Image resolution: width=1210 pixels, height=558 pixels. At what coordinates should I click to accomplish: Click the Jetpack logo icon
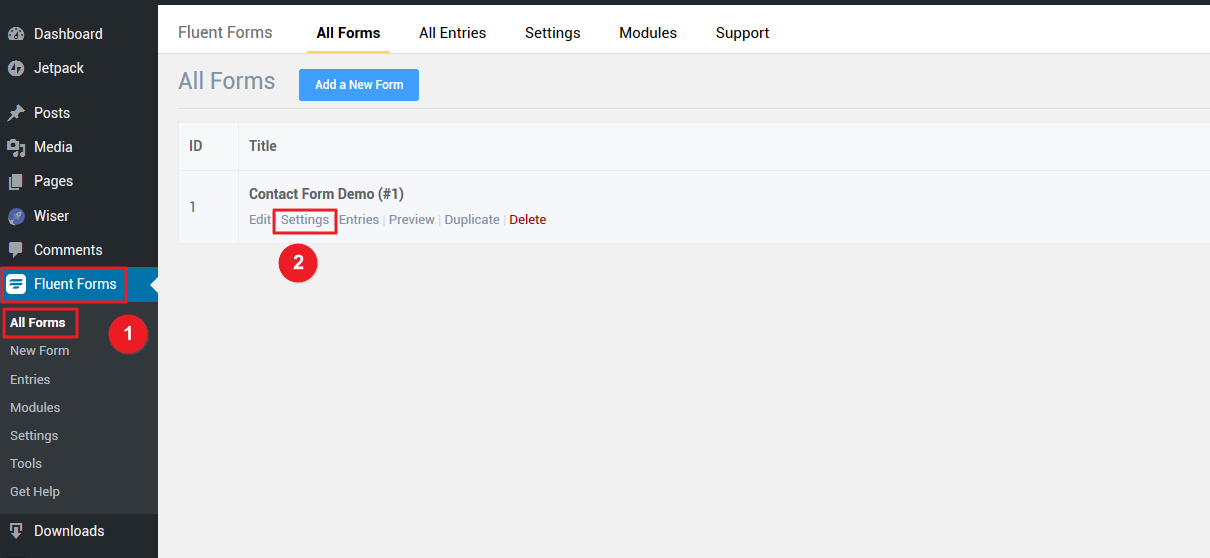pyautogui.click(x=16, y=68)
